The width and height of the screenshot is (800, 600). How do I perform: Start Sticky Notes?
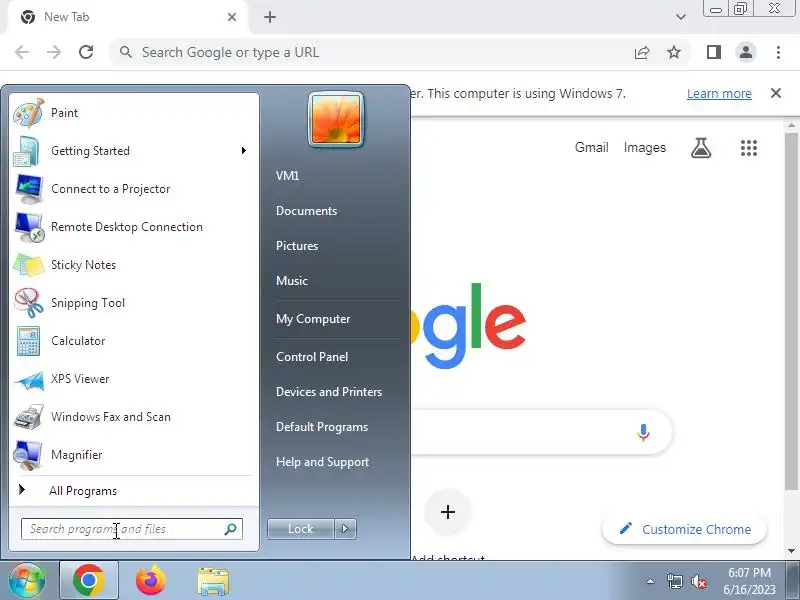pyautogui.click(x=134, y=265)
